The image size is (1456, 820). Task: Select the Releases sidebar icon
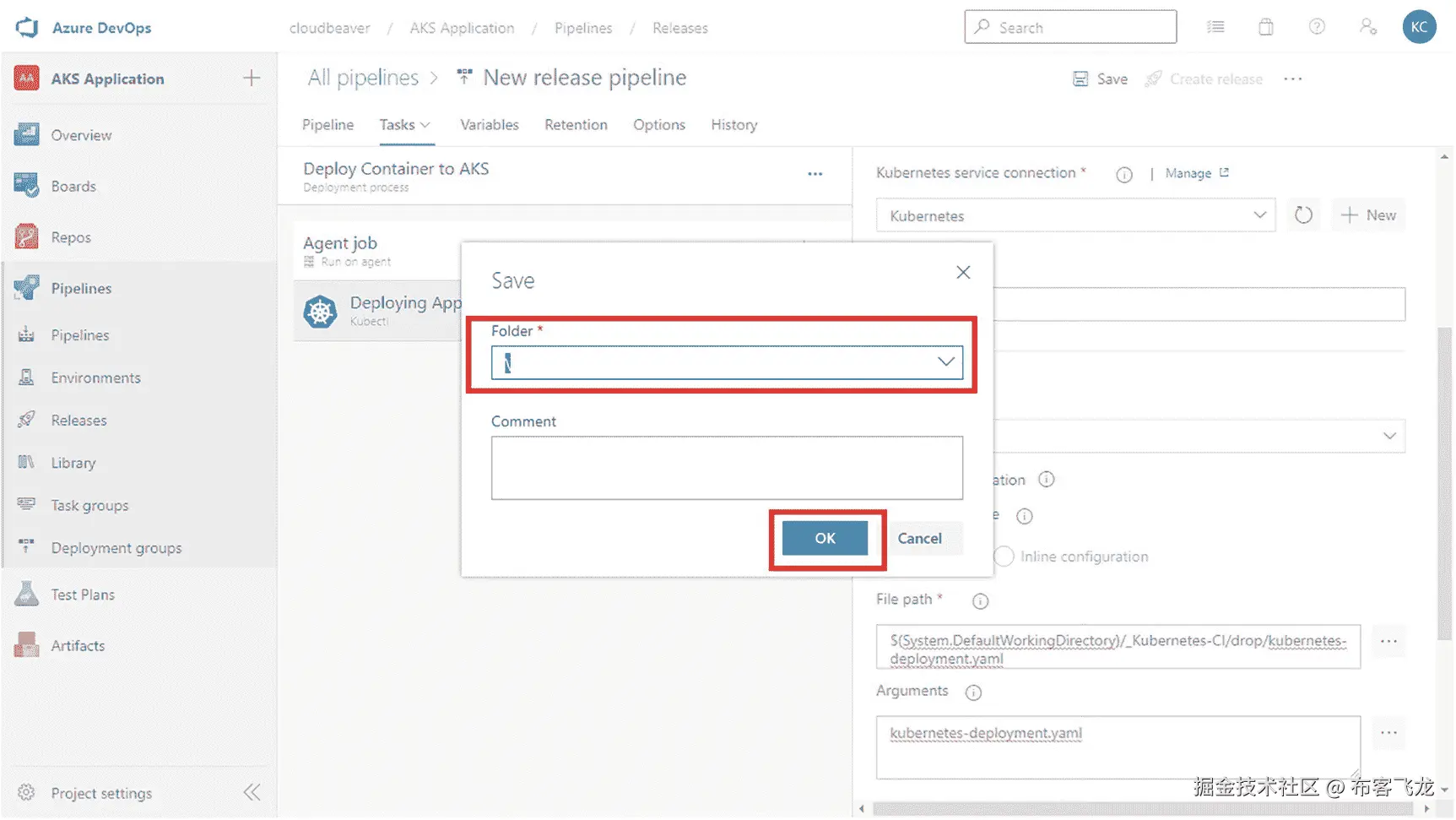[x=27, y=420]
